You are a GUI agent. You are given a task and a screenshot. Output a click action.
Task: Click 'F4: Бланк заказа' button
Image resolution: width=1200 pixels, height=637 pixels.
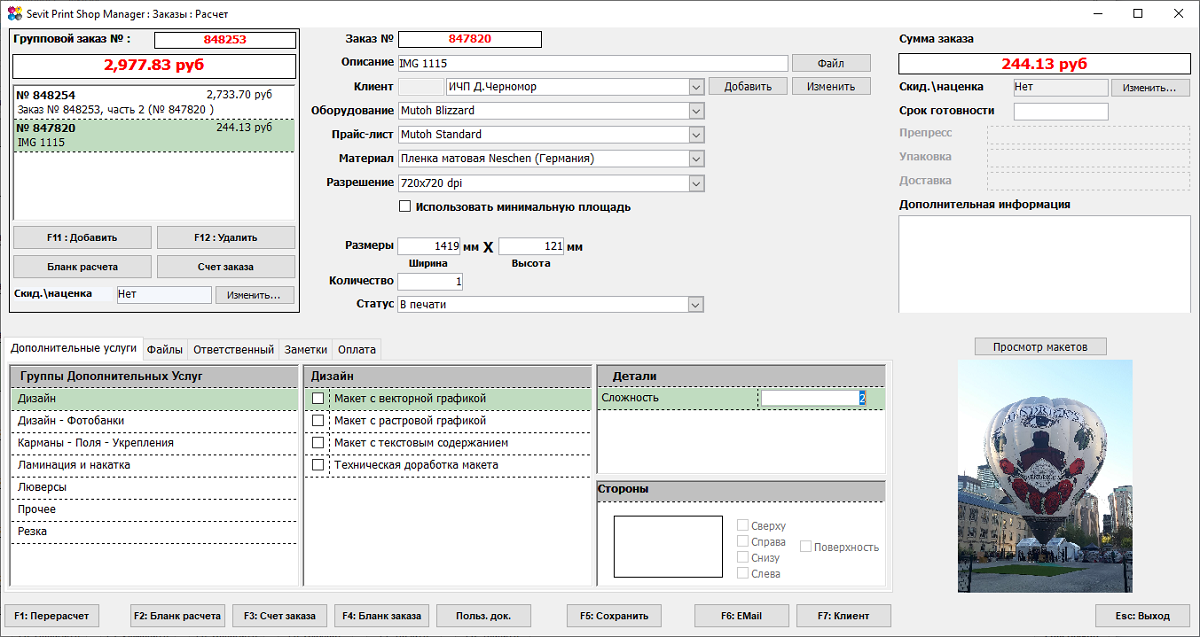coord(381,616)
